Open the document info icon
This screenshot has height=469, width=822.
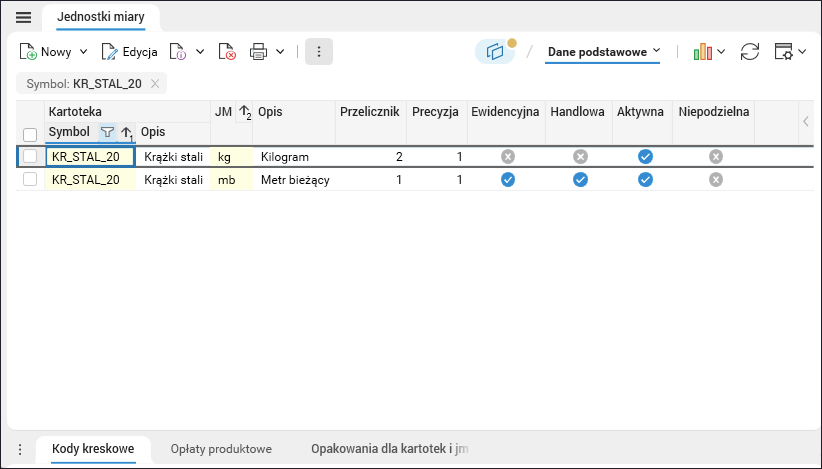point(178,52)
